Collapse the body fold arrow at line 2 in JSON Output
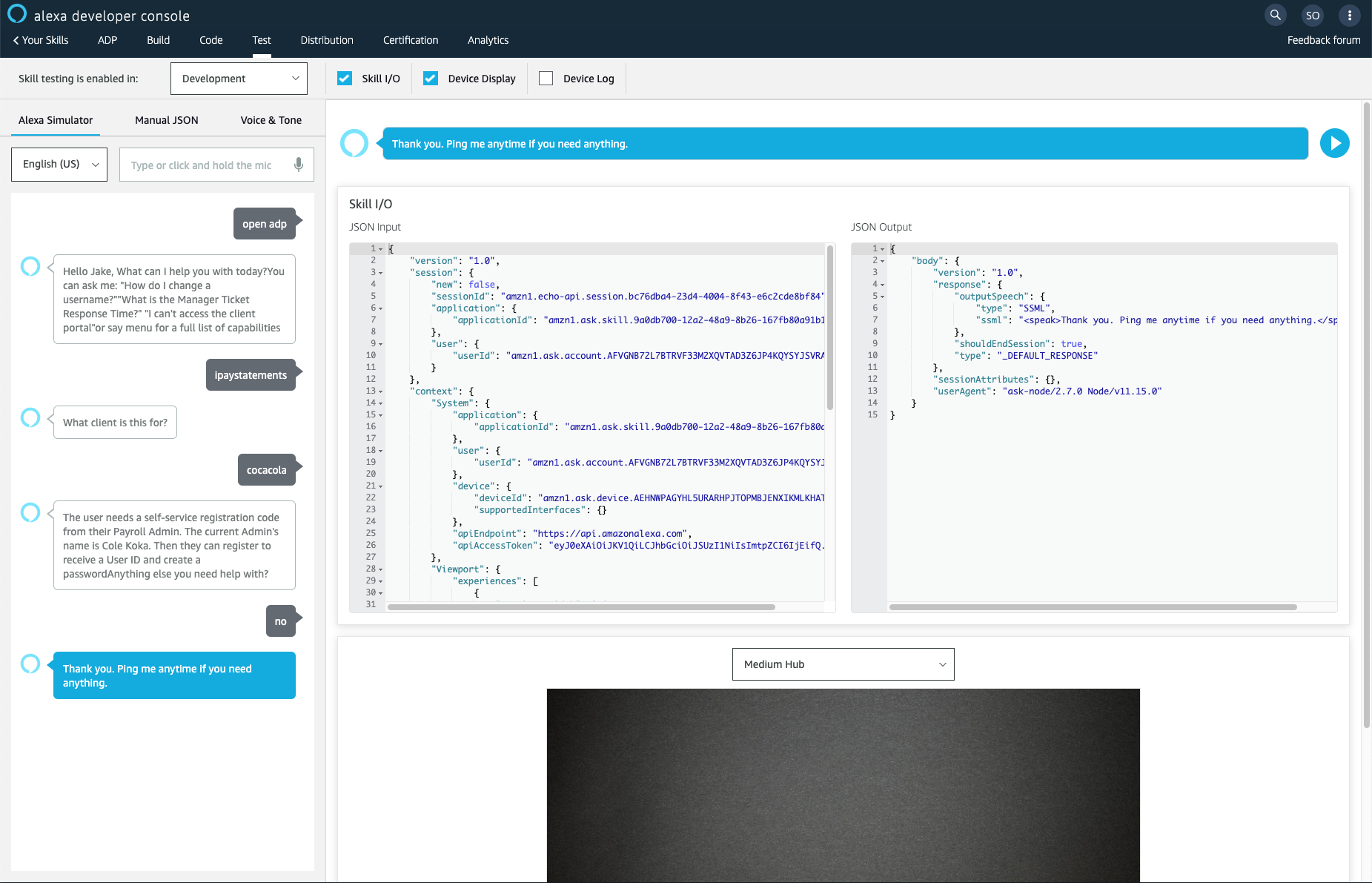 point(883,261)
